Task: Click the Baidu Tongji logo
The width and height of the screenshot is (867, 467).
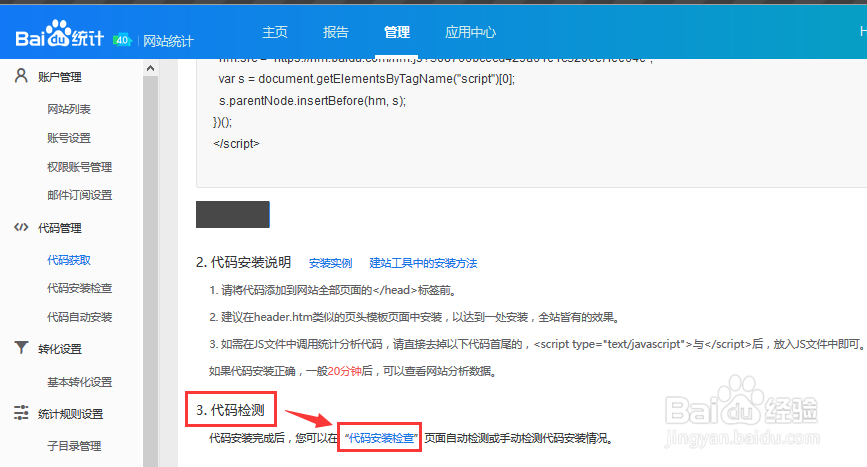Action: point(60,38)
